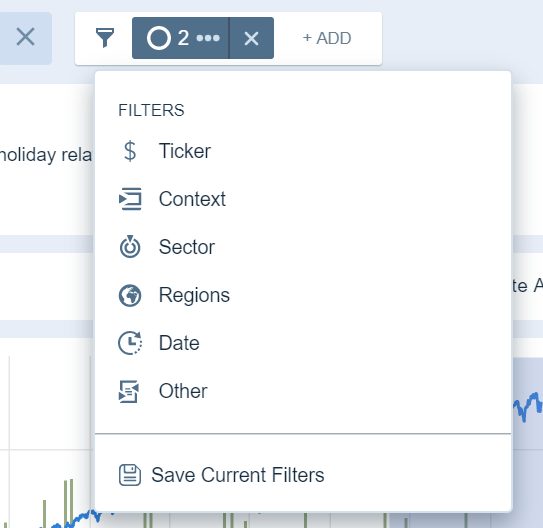Click the + ADD filter button
The width and height of the screenshot is (543, 528).
click(327, 38)
